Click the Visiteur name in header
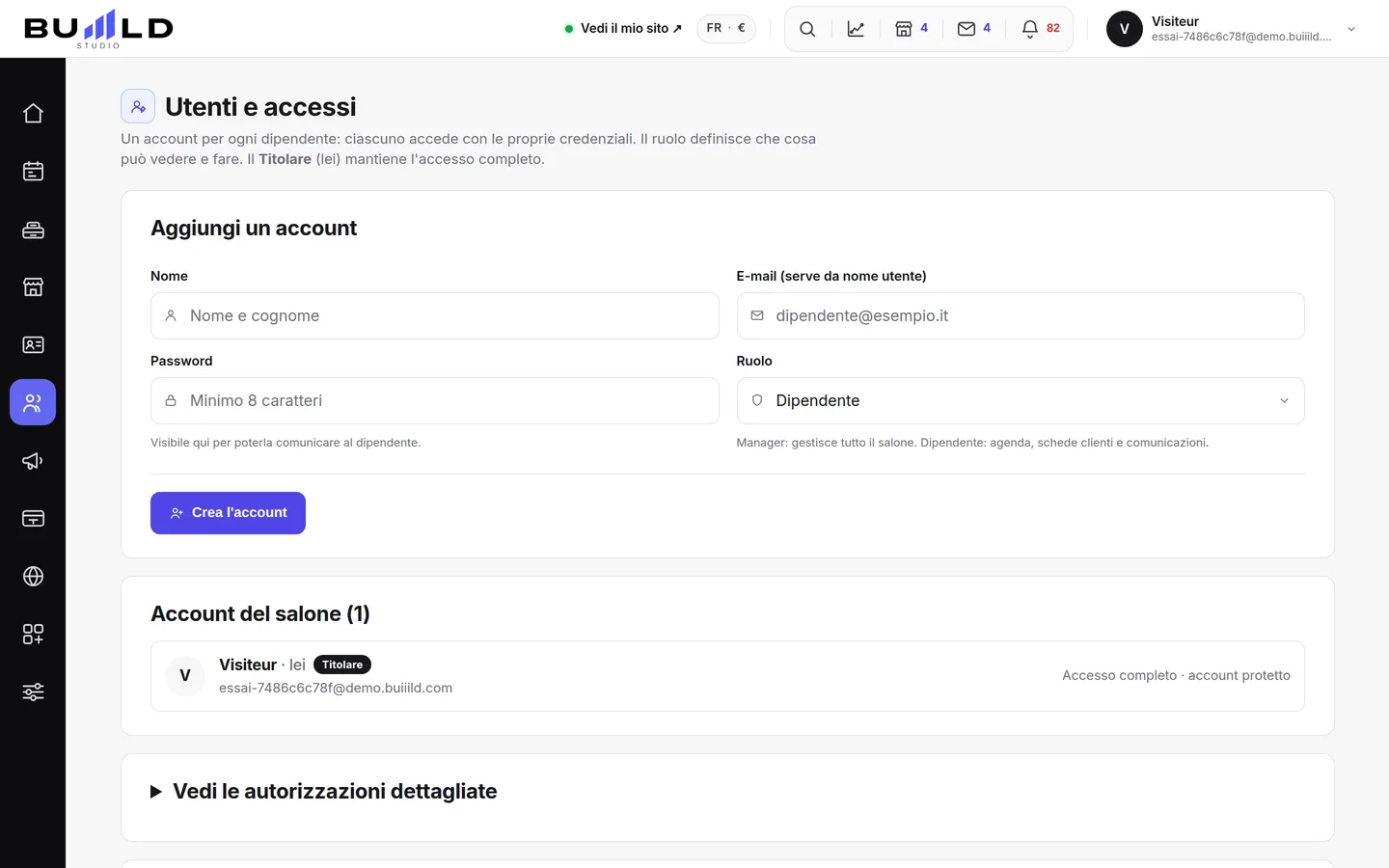1389x868 pixels. [1175, 21]
